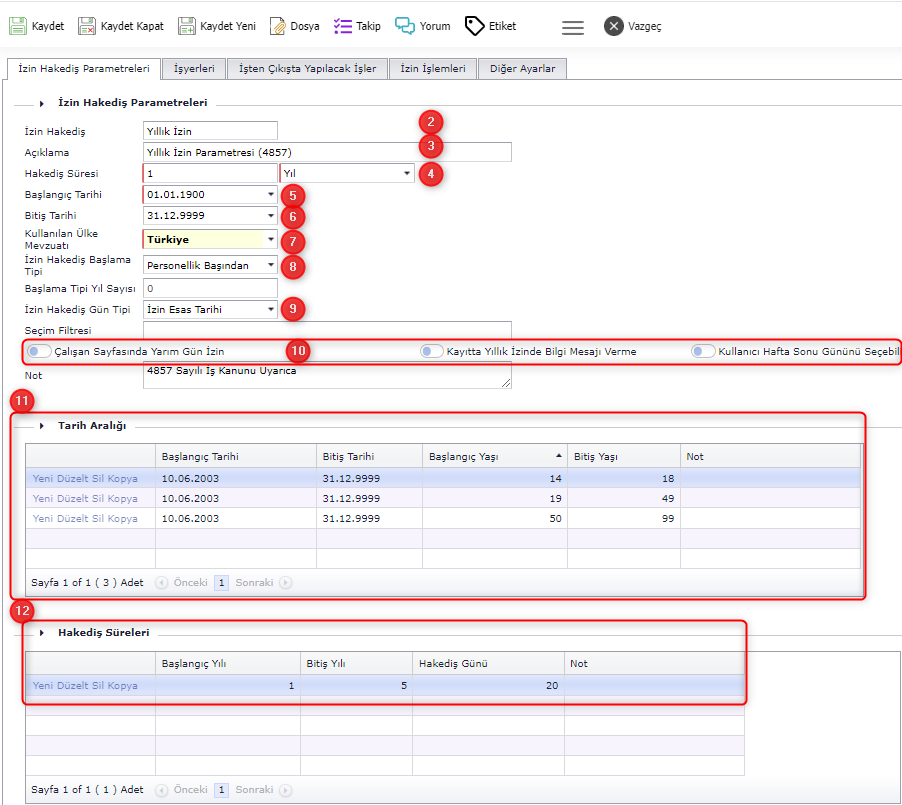Click the Not textarea resize grip
The width and height of the screenshot is (902, 805).
pyautogui.click(x=506, y=383)
